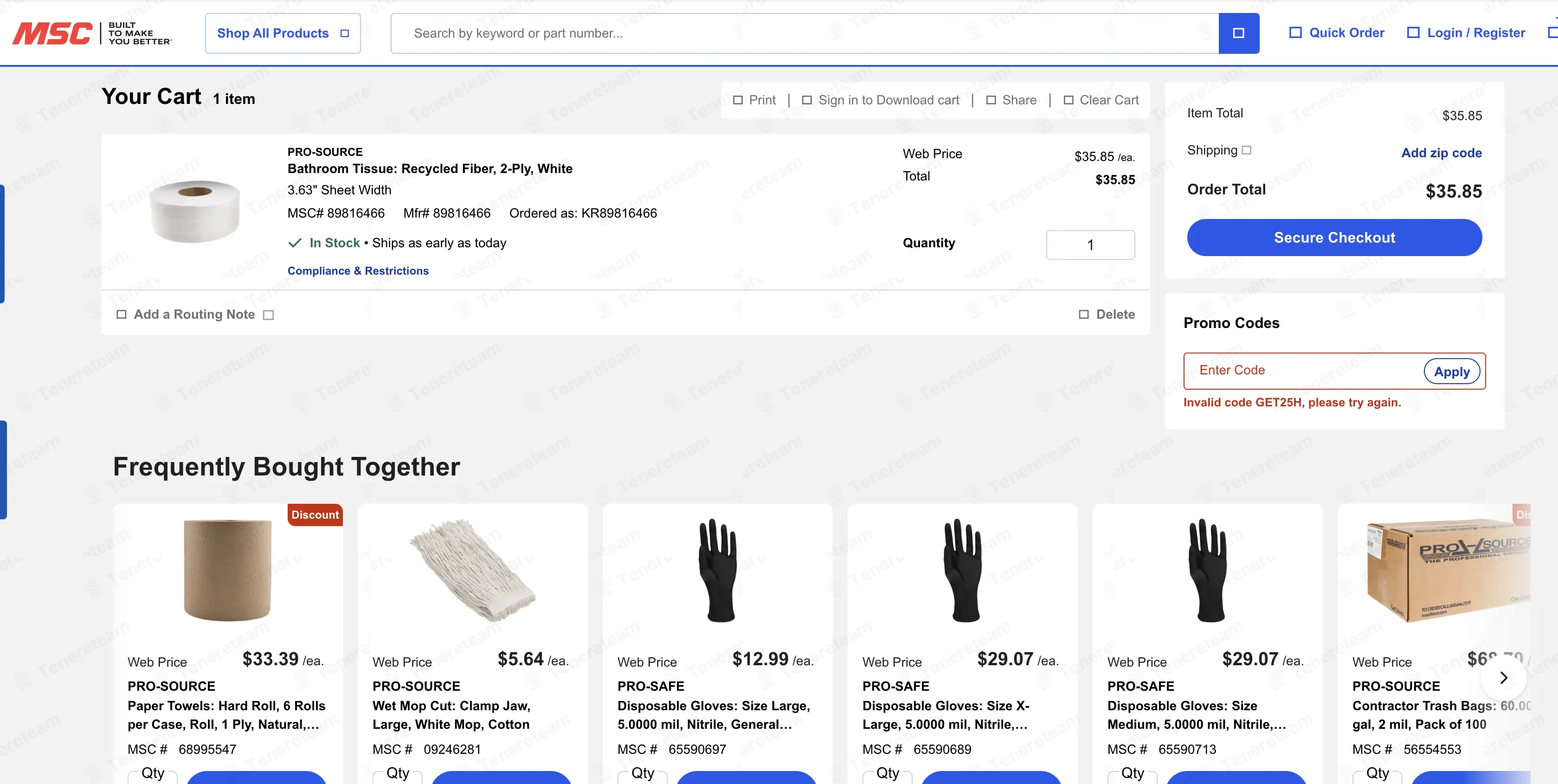Open the Size X-Large Disposable Gloves image

(962, 570)
